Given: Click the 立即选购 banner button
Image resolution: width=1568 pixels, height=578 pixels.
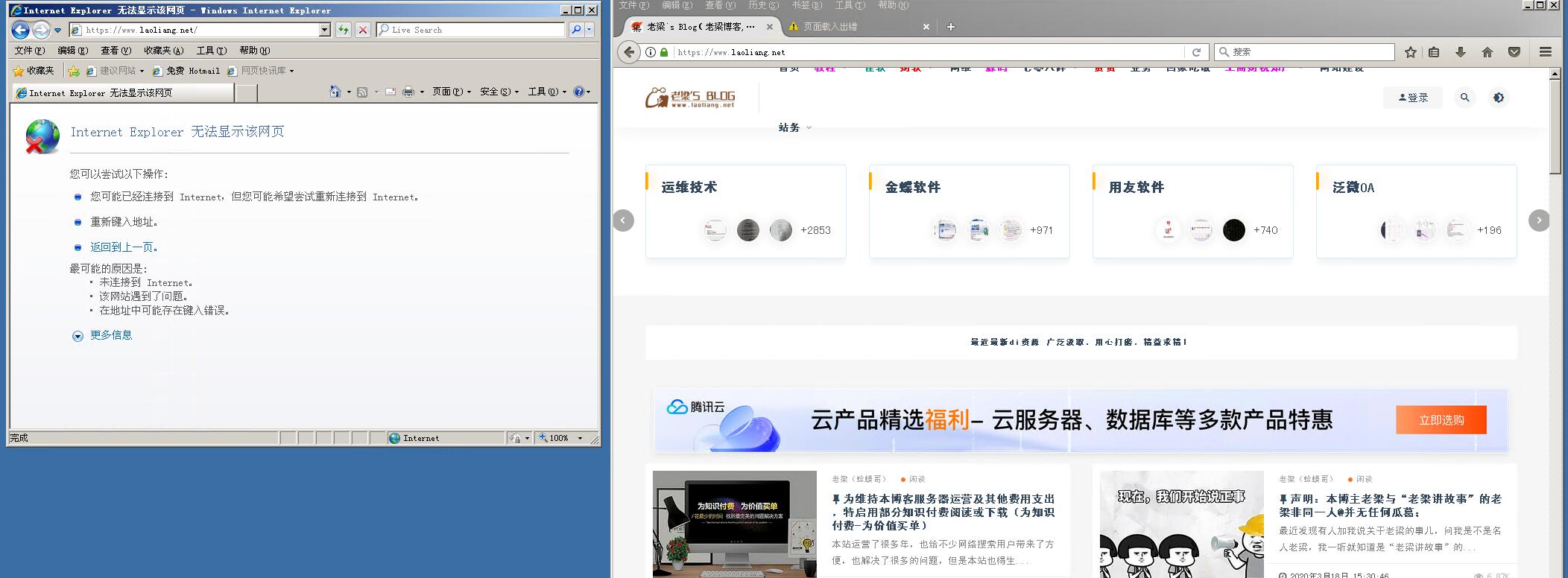Looking at the screenshot, I should (1441, 420).
